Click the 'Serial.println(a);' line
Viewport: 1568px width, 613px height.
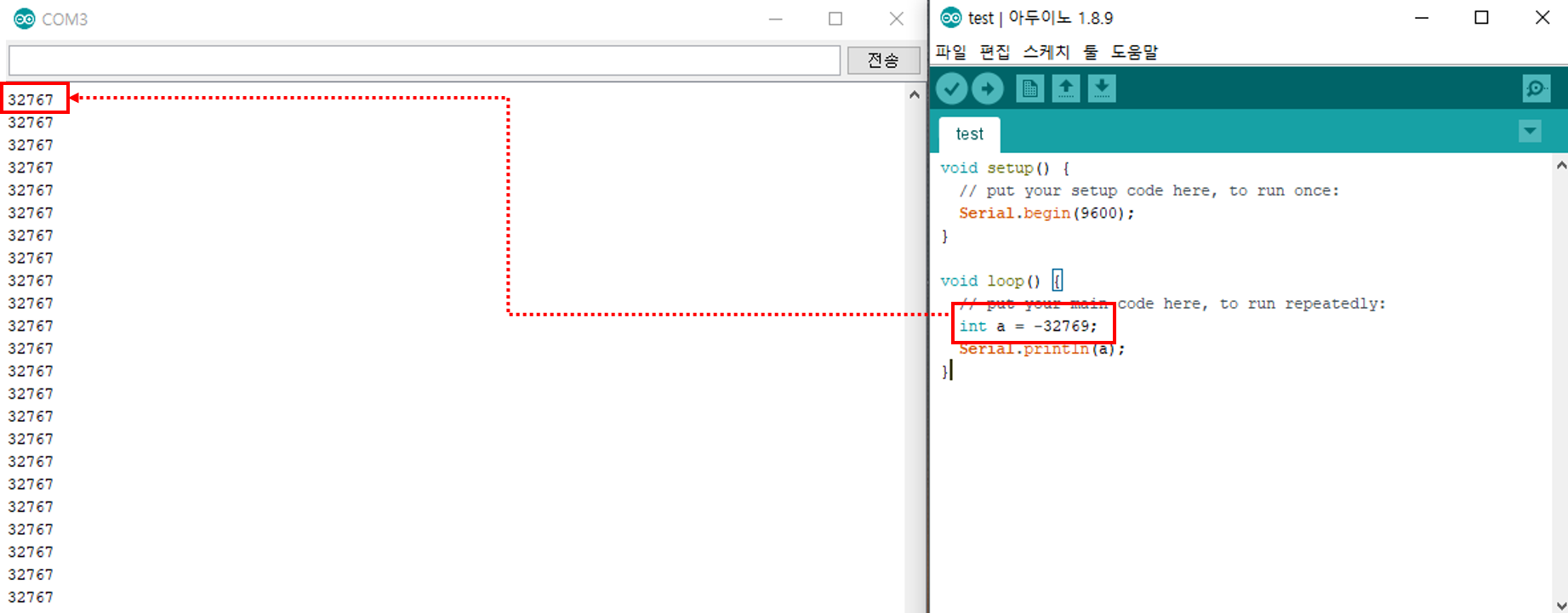[1041, 349]
